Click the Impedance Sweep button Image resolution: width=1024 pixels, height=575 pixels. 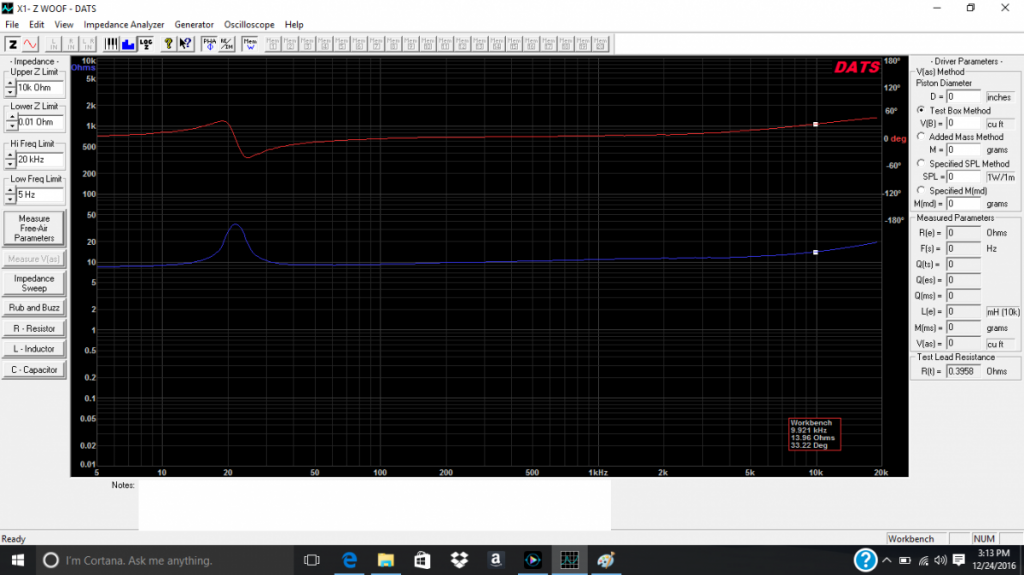(x=34, y=283)
